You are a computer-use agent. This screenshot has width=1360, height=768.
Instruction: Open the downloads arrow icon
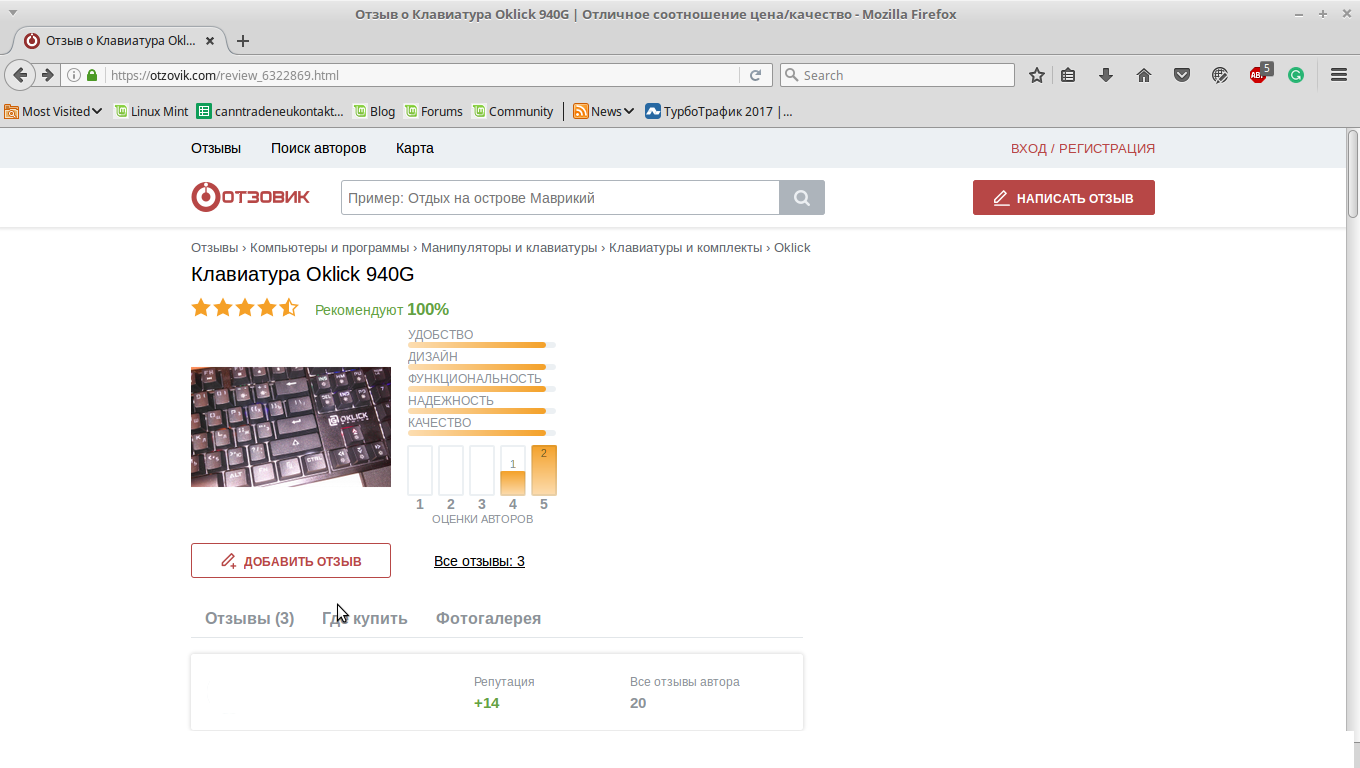[x=1106, y=75]
